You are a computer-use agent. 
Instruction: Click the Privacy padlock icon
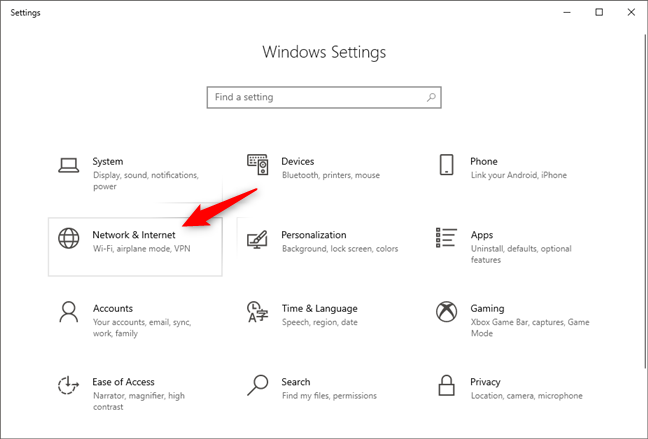(x=446, y=385)
